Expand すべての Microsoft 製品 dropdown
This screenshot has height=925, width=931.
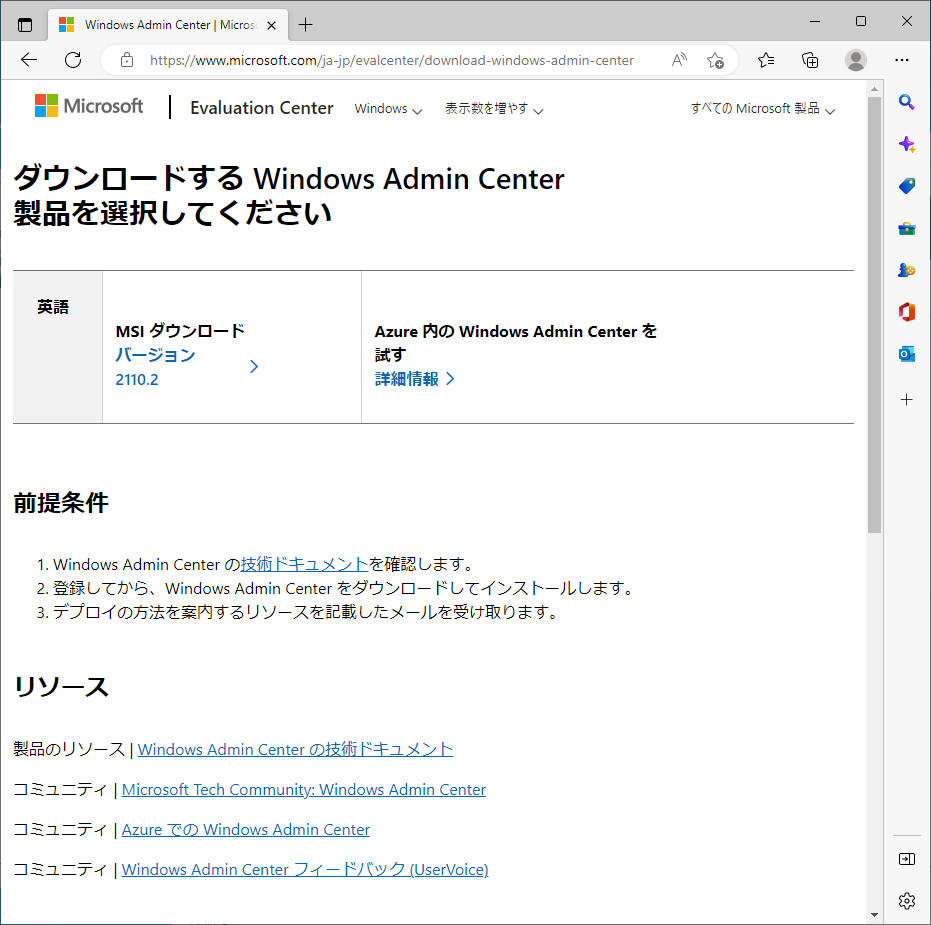pyautogui.click(x=763, y=109)
